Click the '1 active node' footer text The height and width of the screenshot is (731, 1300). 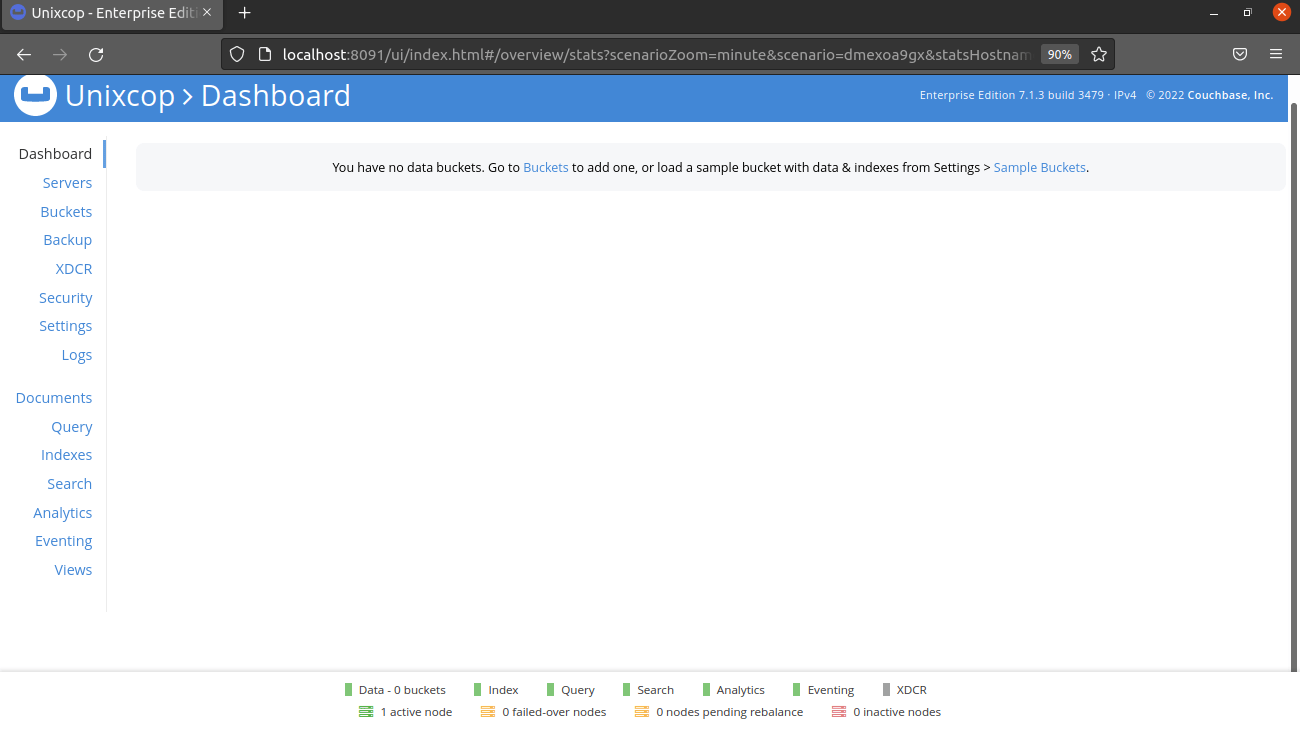(416, 712)
